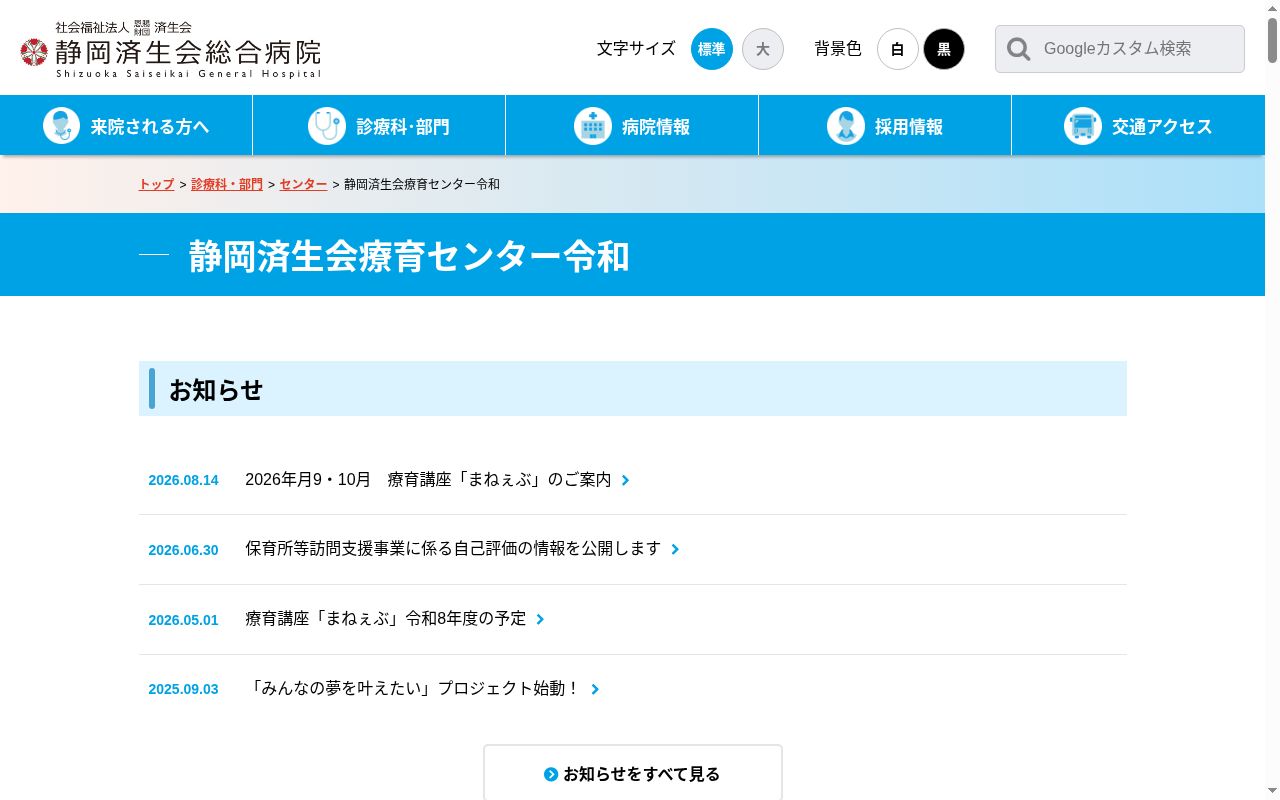Screen dimensions: 1280x800
Task: Click arrow icon after 自己評価の情報を公開します
Action: pos(675,549)
